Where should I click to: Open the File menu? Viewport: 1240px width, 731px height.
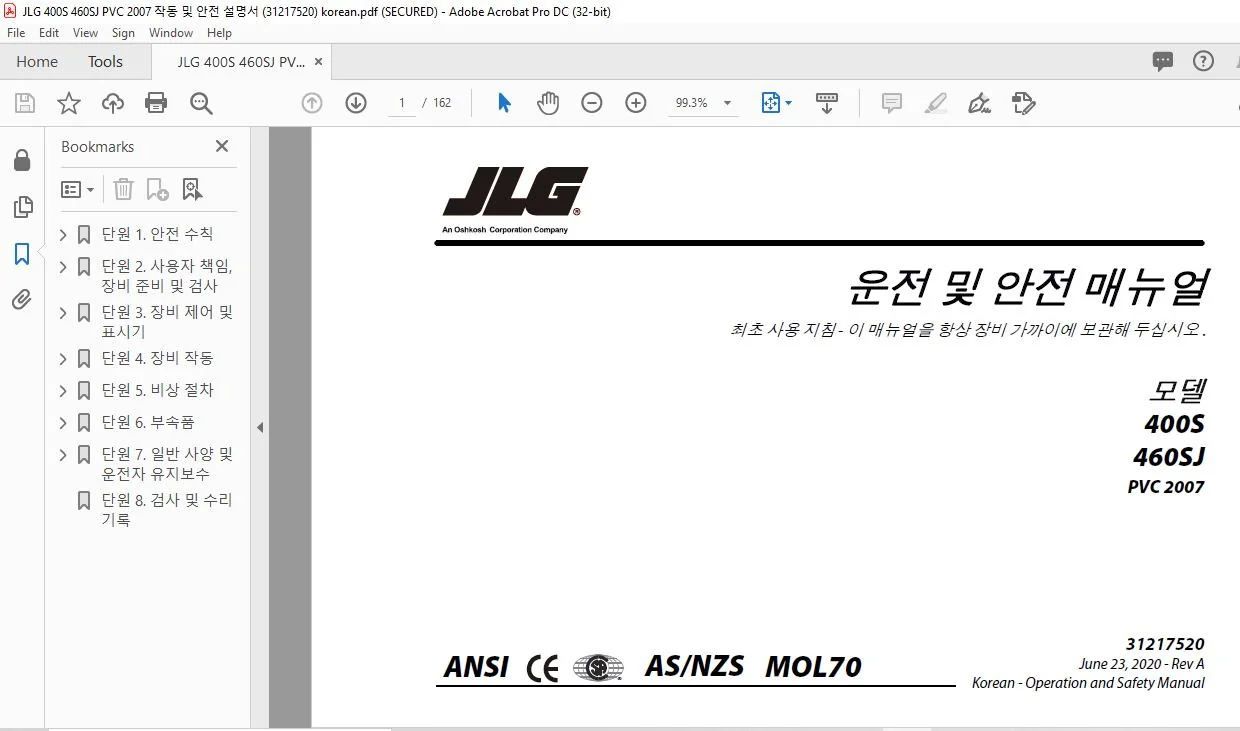(16, 33)
